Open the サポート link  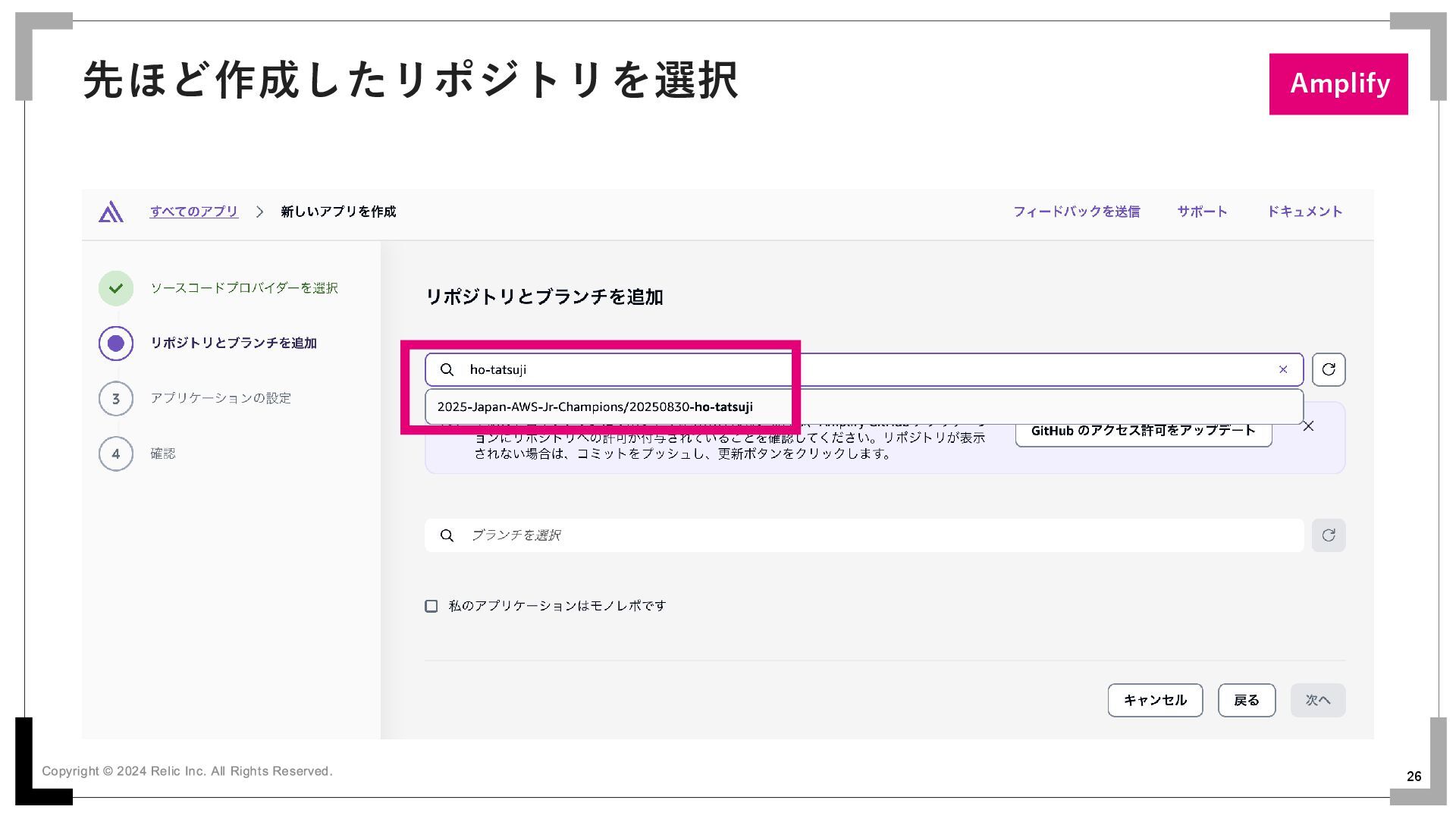coord(1202,212)
